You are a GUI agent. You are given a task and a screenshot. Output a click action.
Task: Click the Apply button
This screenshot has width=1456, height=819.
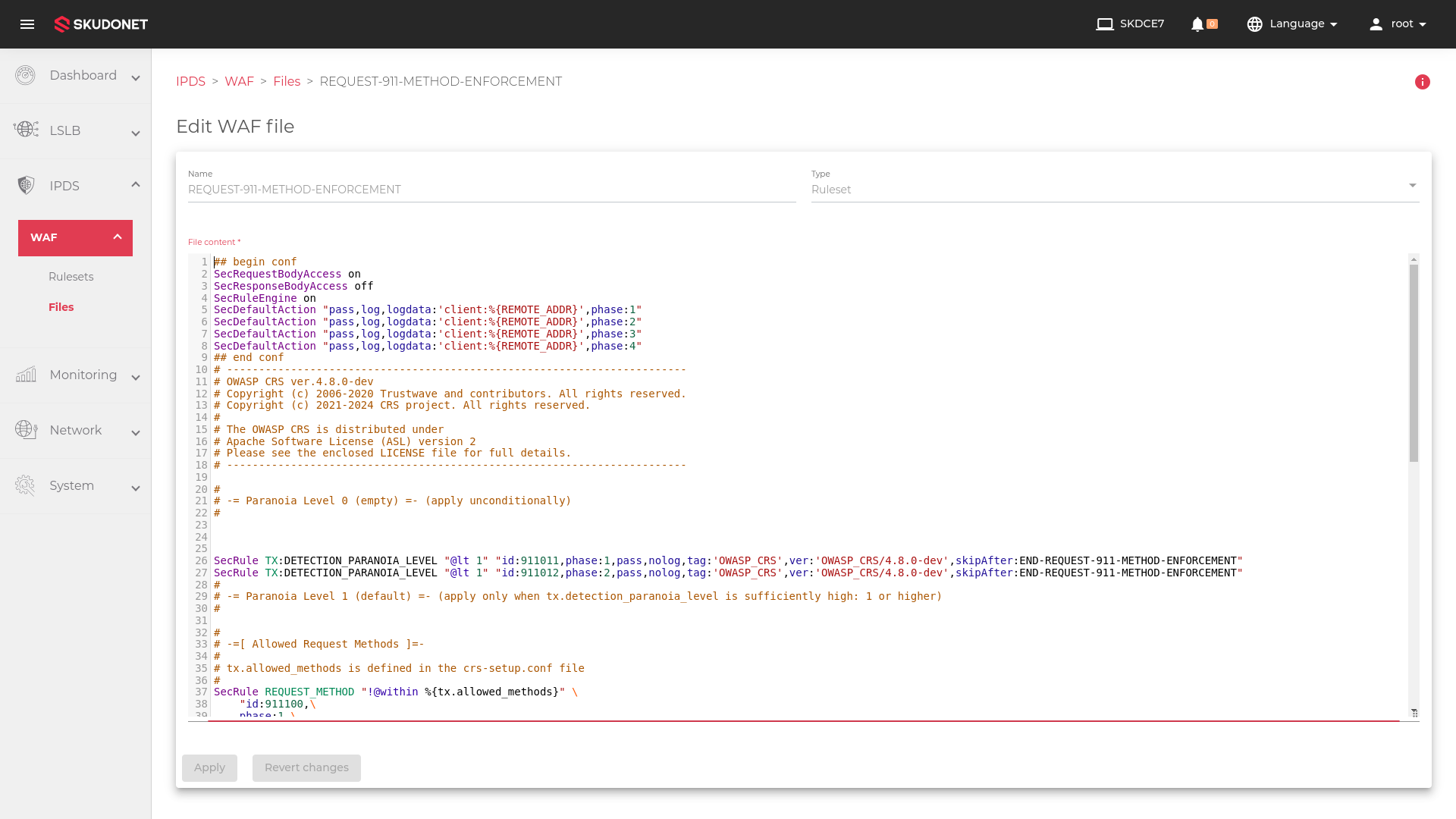(209, 767)
